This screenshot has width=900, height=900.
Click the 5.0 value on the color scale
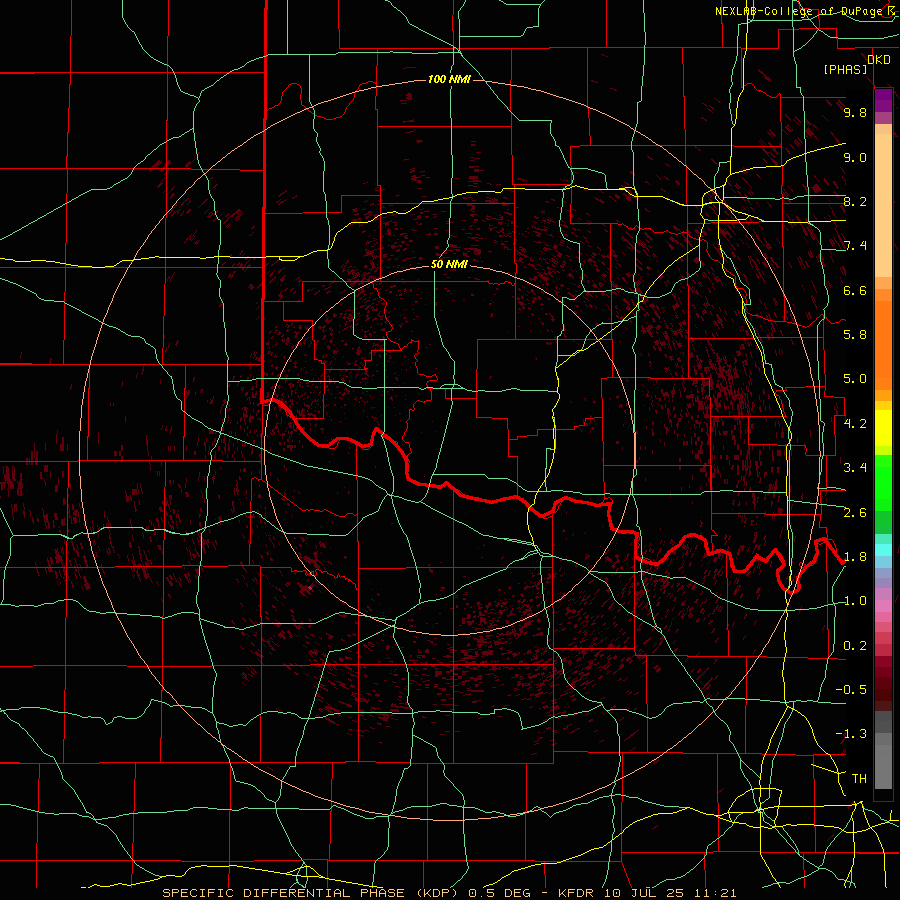(855, 379)
